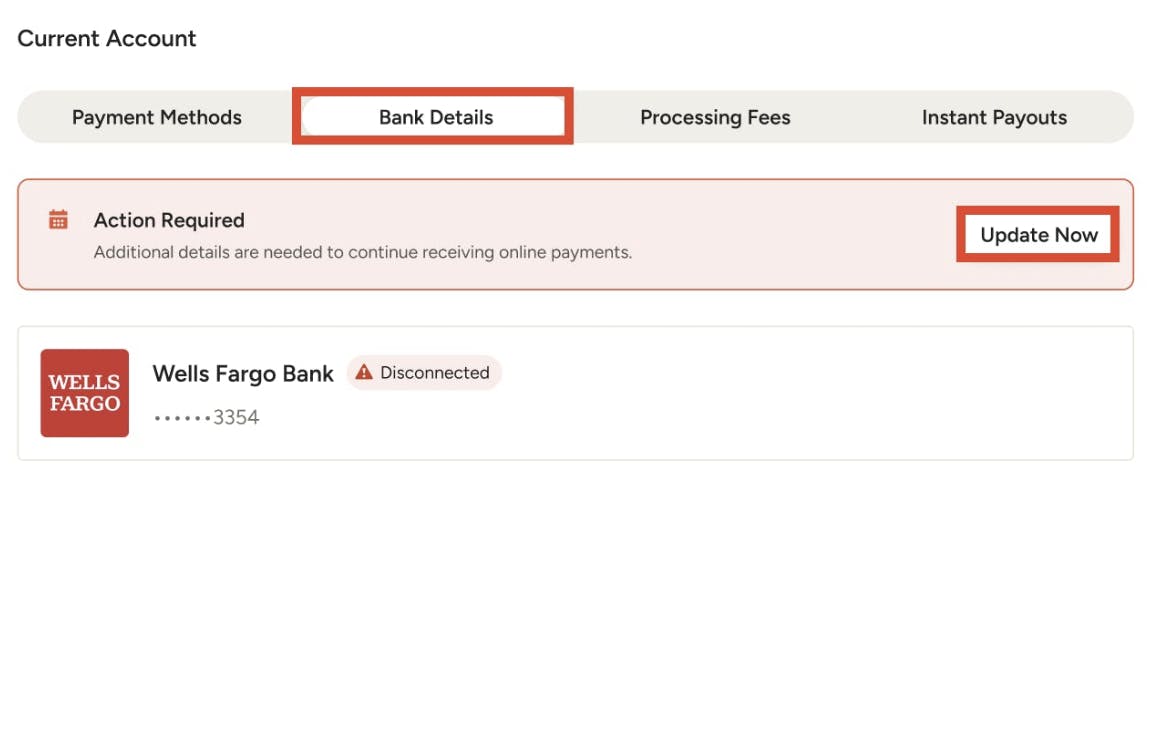
Task: Click the Action Required notification banner
Action: click(x=575, y=233)
